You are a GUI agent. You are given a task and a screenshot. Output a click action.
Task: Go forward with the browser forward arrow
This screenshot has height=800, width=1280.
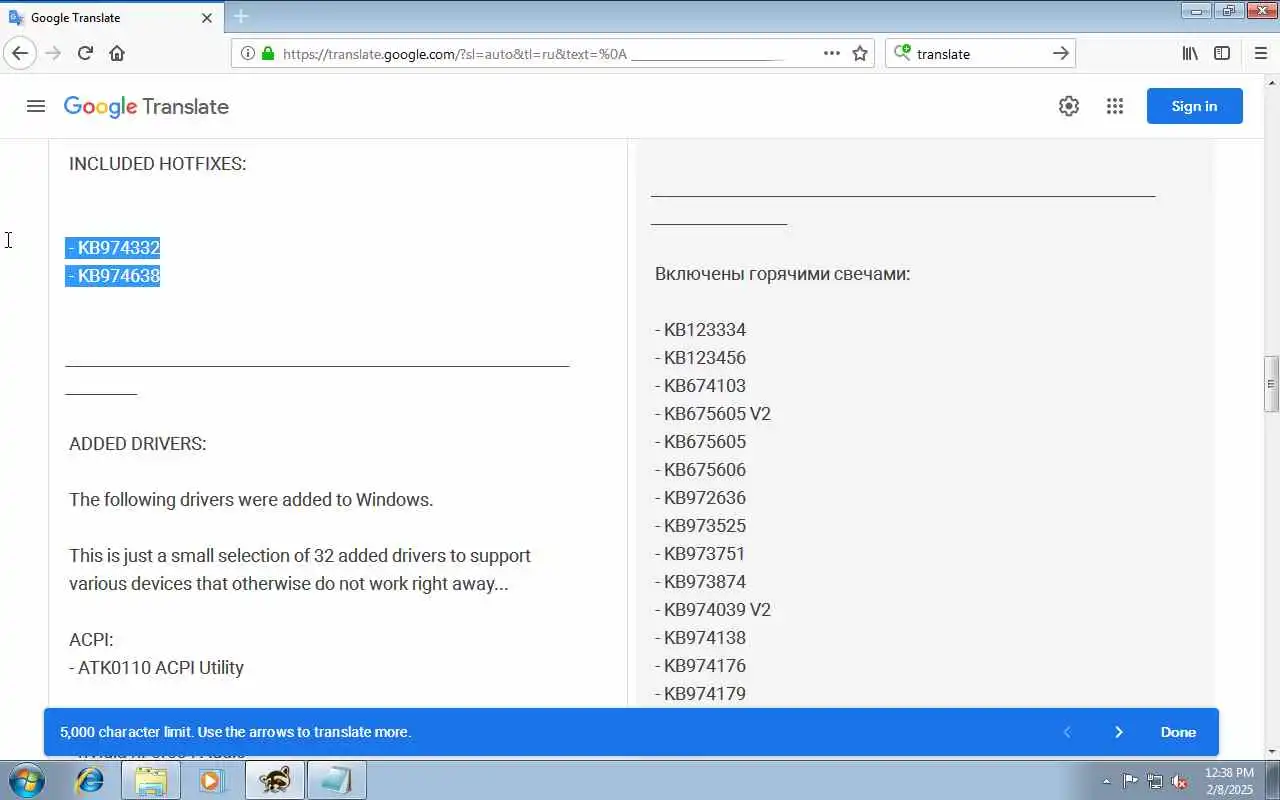tap(53, 53)
